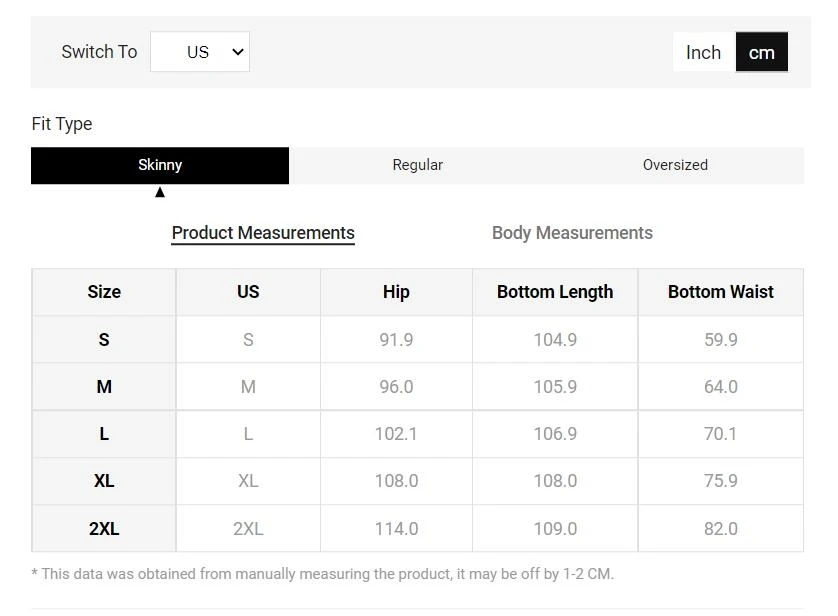The width and height of the screenshot is (838, 616).
Task: Select hip value 102.1 for size L
Action: click(396, 434)
